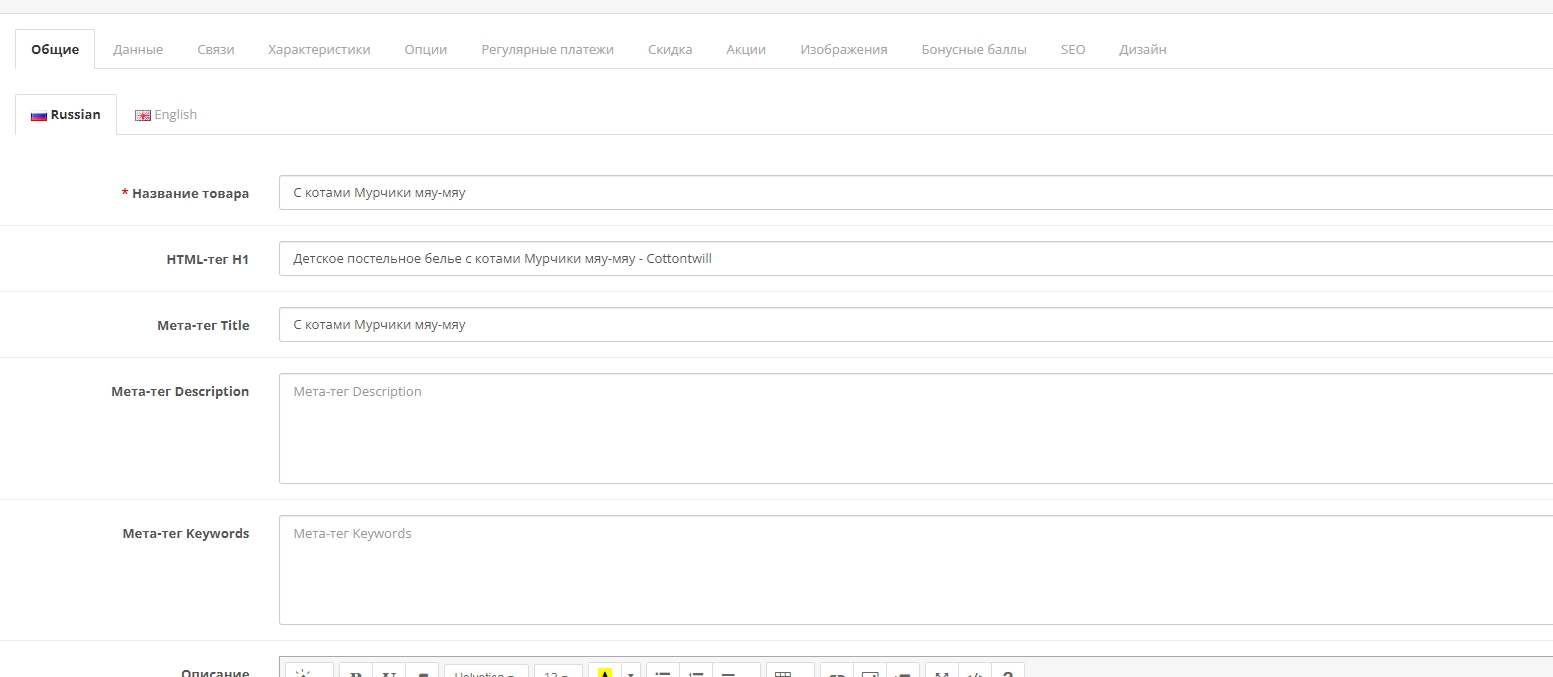Go to the SEO tab
1553x677 pixels.
(1072, 49)
